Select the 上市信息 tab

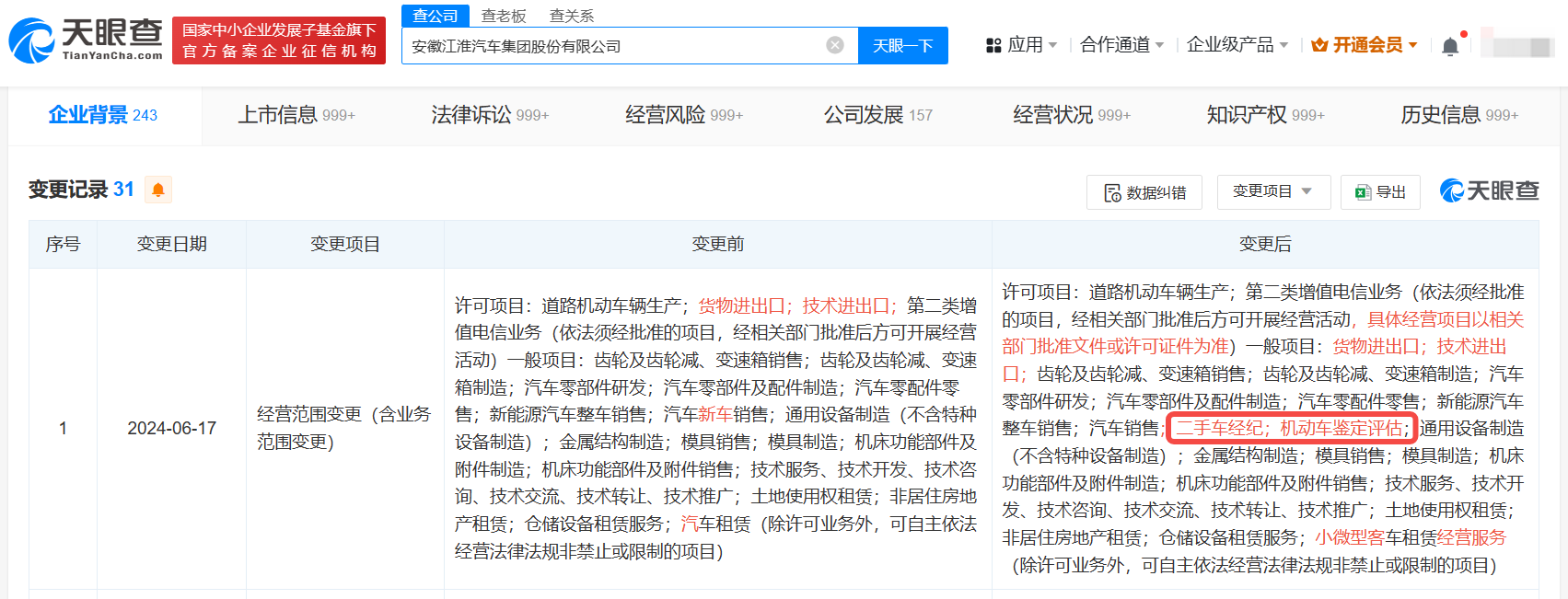pos(296,115)
